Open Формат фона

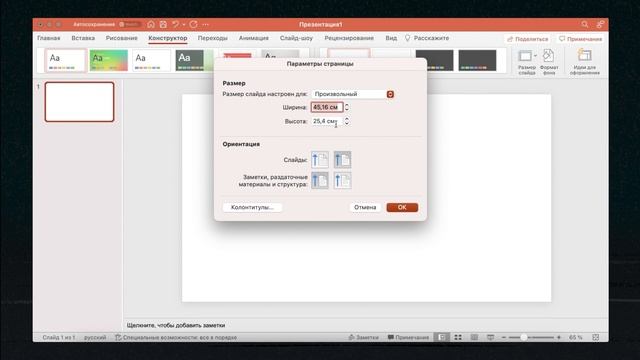pyautogui.click(x=549, y=62)
